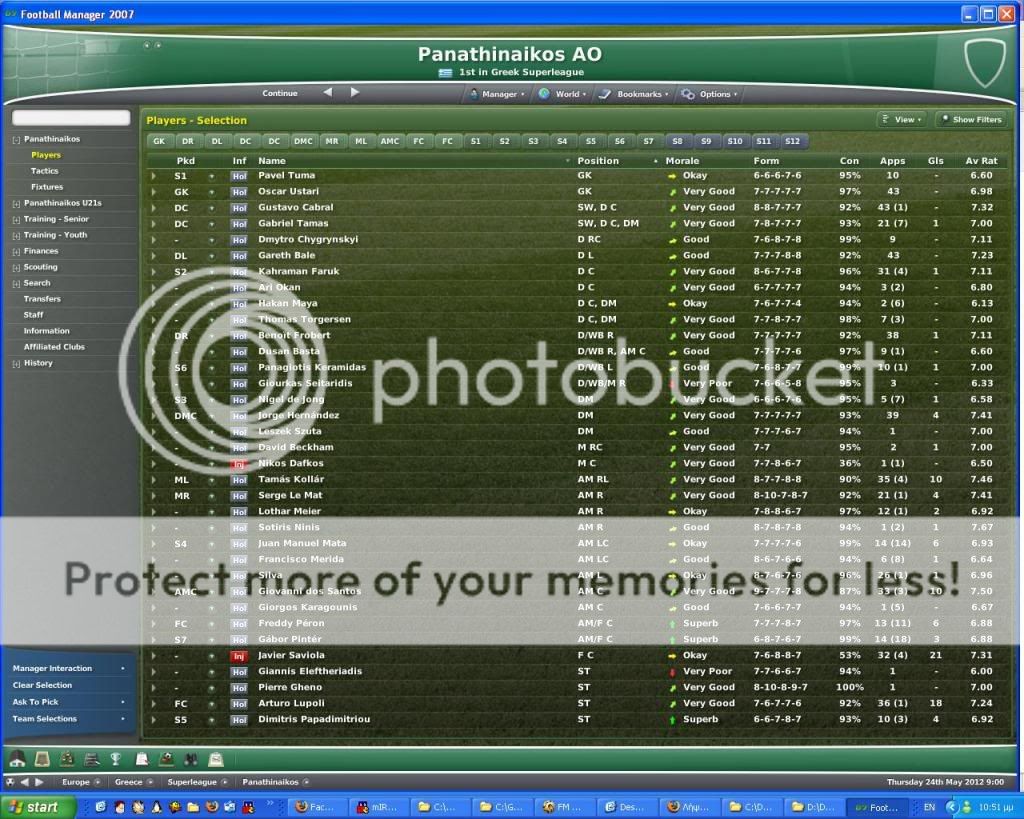Screen dimensions: 1024x819
Task: Click the home icon in bottom toolbar
Action: (x=17, y=760)
